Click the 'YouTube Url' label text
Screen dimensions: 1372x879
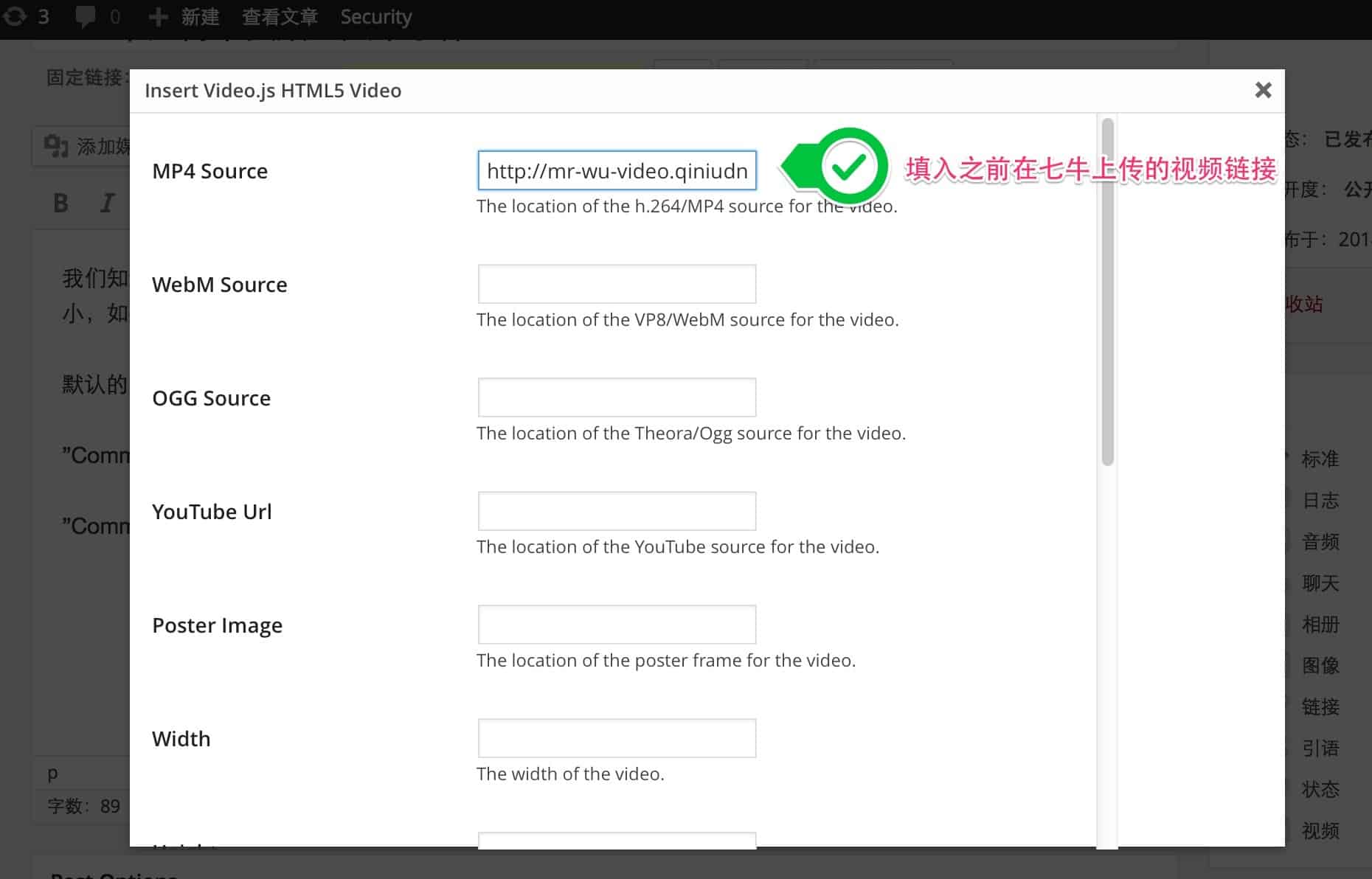[212, 512]
